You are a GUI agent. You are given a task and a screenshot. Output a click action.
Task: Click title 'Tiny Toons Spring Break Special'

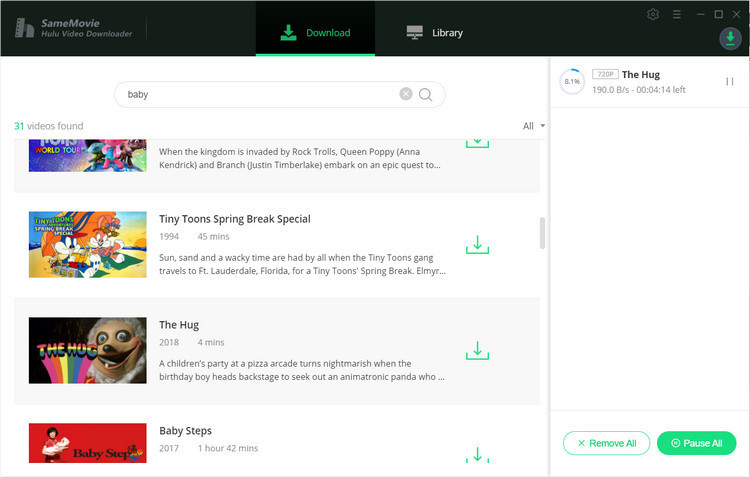(235, 219)
